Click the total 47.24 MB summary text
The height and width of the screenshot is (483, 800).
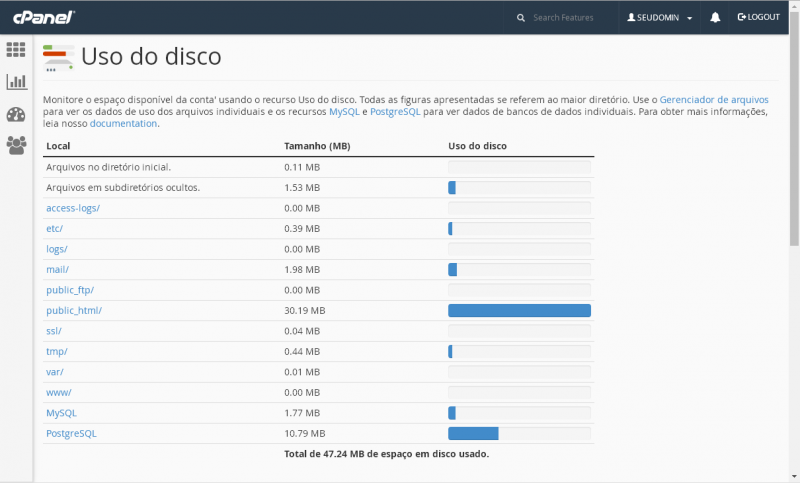tap(386, 454)
